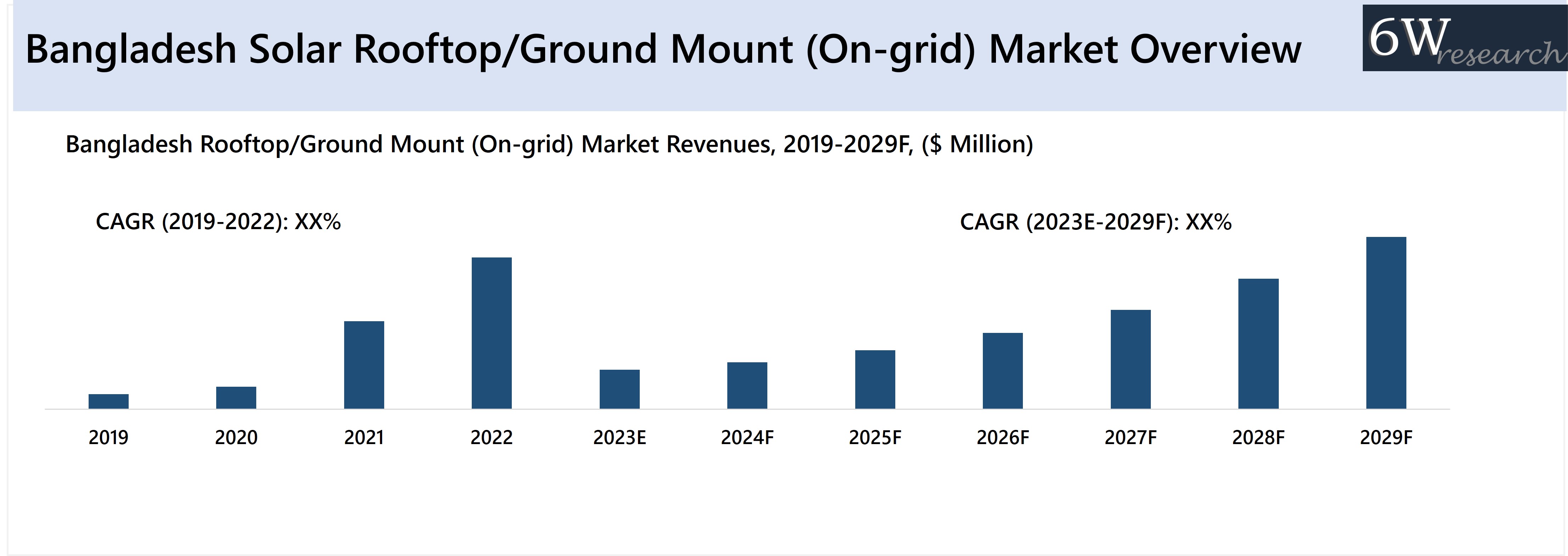The image size is (1568, 556).
Task: Click the 2021 axis label
Action: point(364,437)
